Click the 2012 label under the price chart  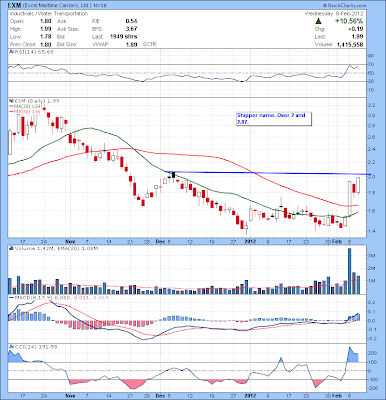click(250, 241)
